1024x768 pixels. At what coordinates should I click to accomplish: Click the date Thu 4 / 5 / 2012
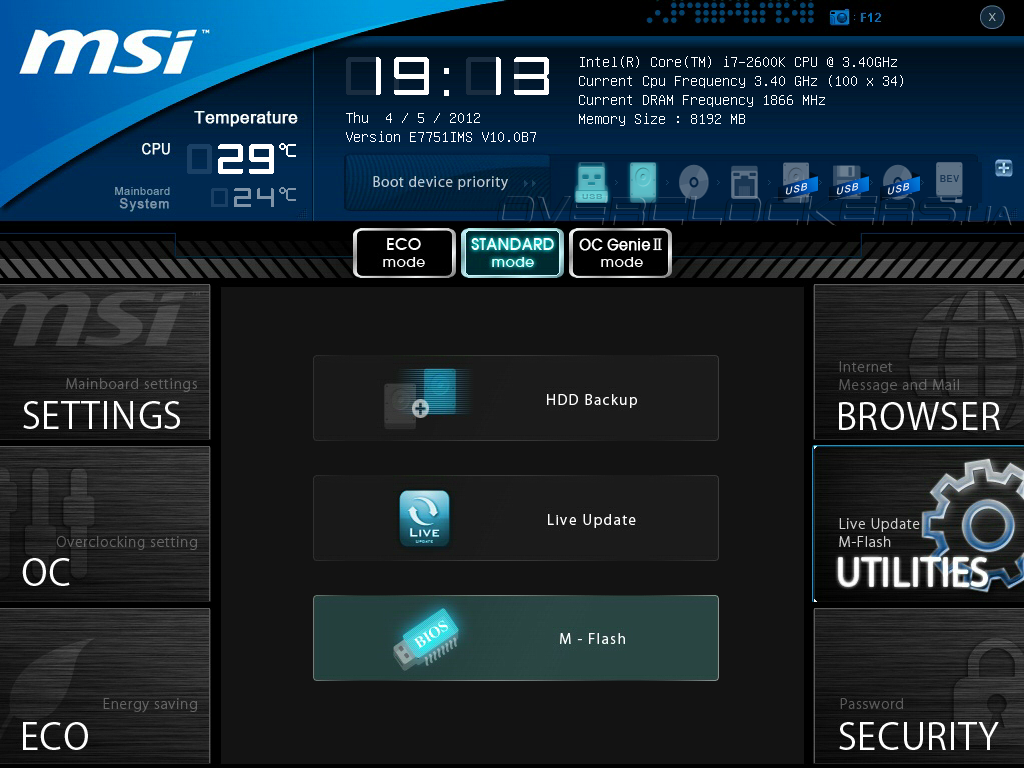click(x=413, y=118)
